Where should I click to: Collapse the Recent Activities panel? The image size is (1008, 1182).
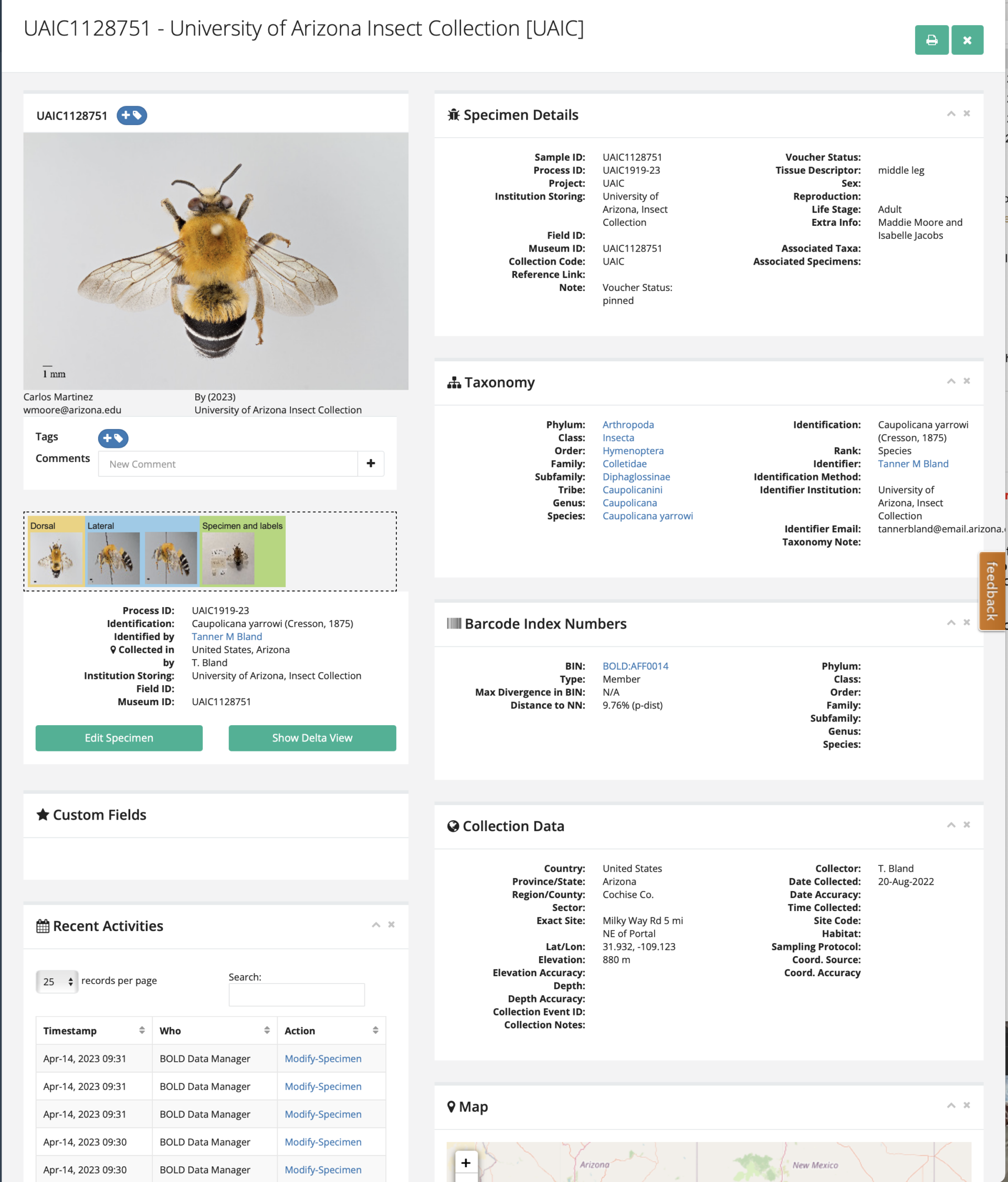(376, 925)
